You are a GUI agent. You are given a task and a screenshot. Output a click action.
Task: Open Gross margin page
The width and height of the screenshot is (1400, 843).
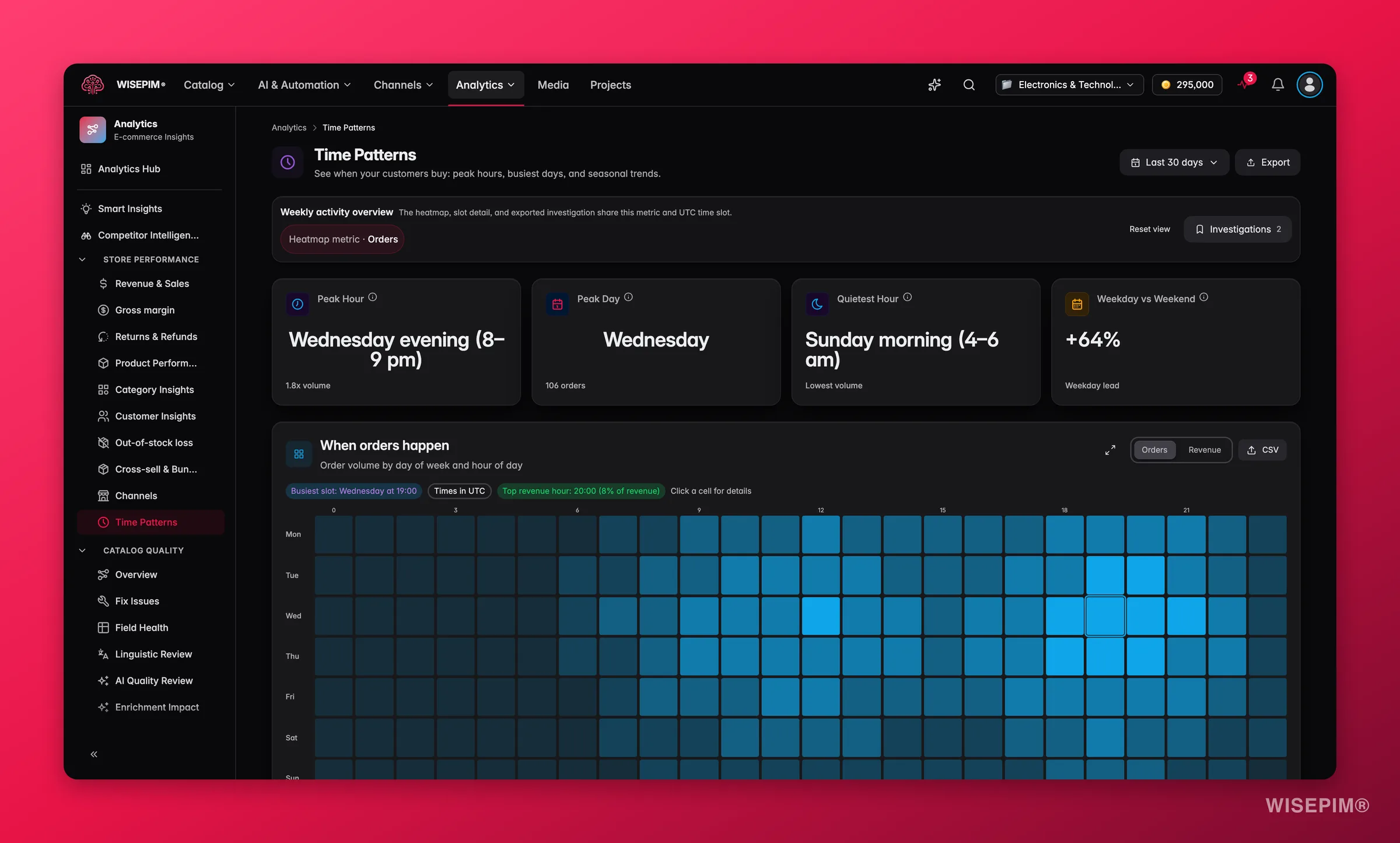point(150,310)
